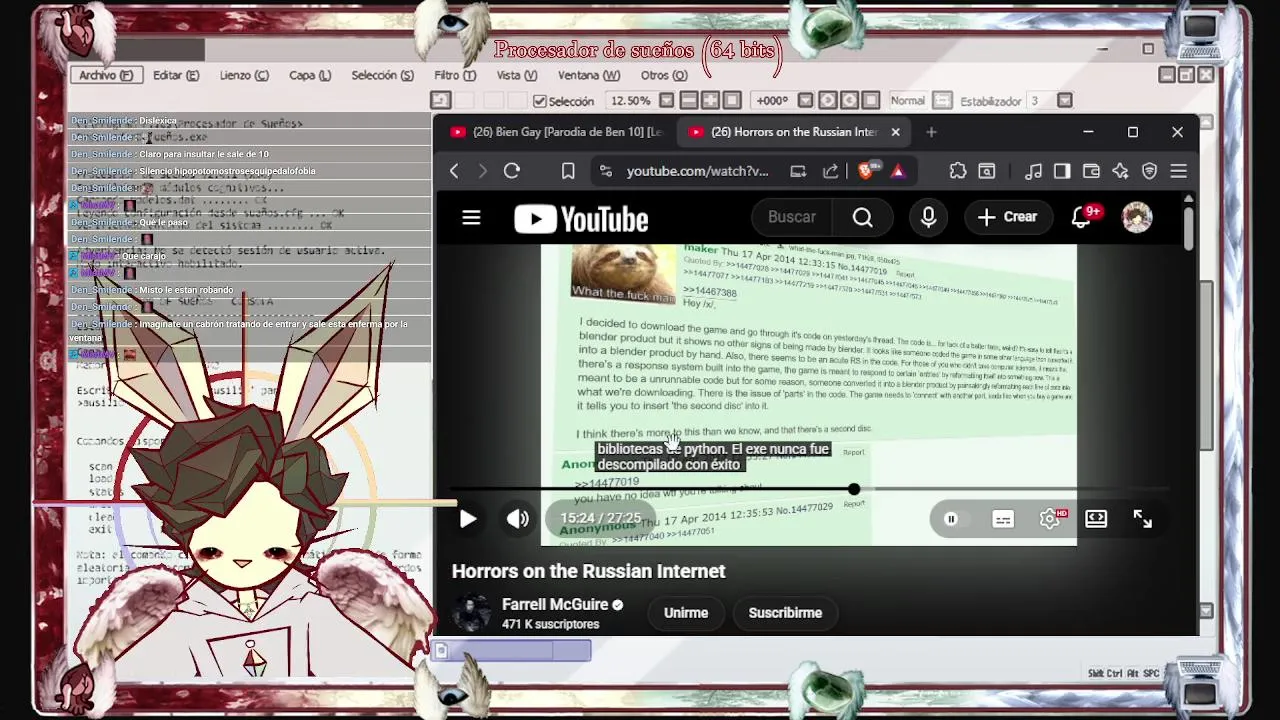Image resolution: width=1280 pixels, height=720 pixels.
Task: Click the browser forward arrow
Action: pyautogui.click(x=482, y=171)
